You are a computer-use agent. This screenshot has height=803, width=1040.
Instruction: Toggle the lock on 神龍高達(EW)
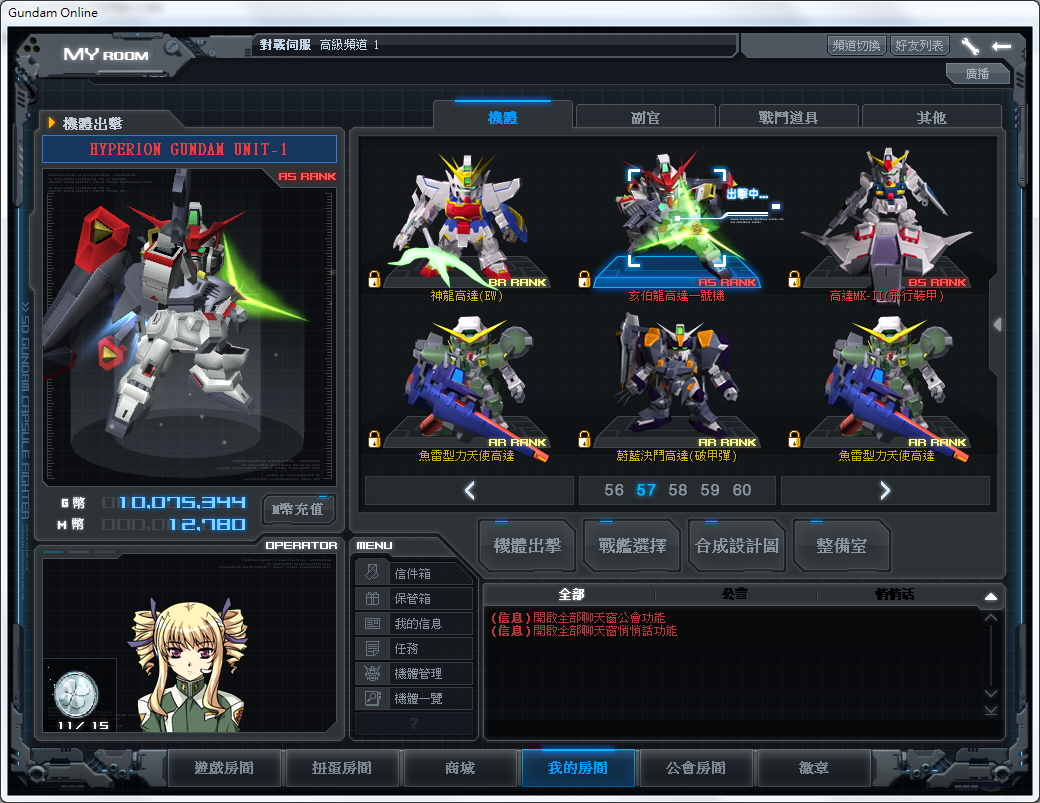click(x=375, y=279)
